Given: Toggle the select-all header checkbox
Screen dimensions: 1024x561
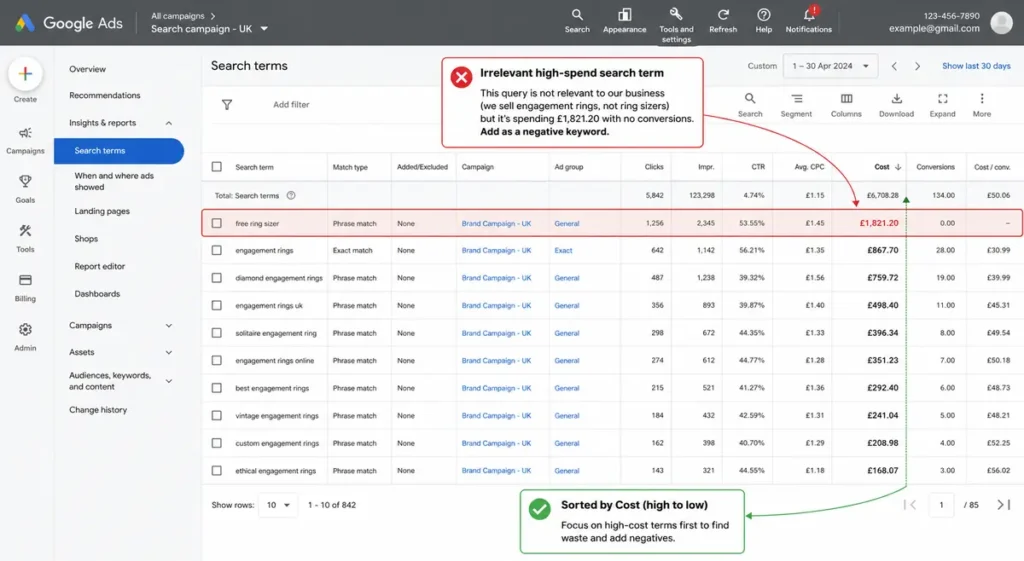Looking at the screenshot, I should tap(217, 167).
